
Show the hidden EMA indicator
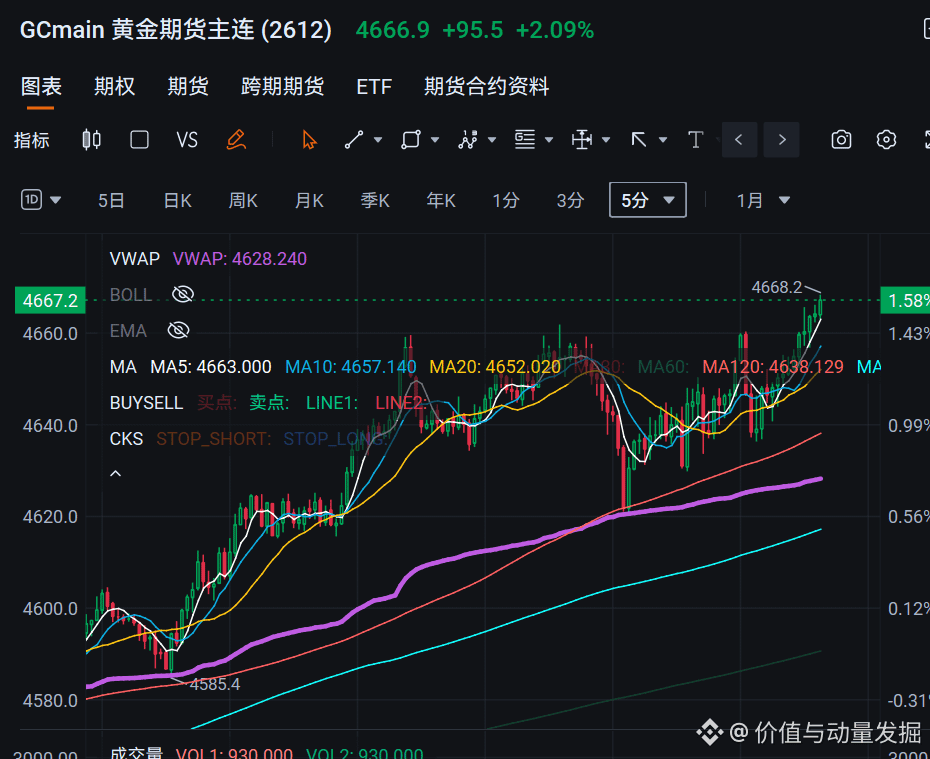pyautogui.click(x=179, y=330)
